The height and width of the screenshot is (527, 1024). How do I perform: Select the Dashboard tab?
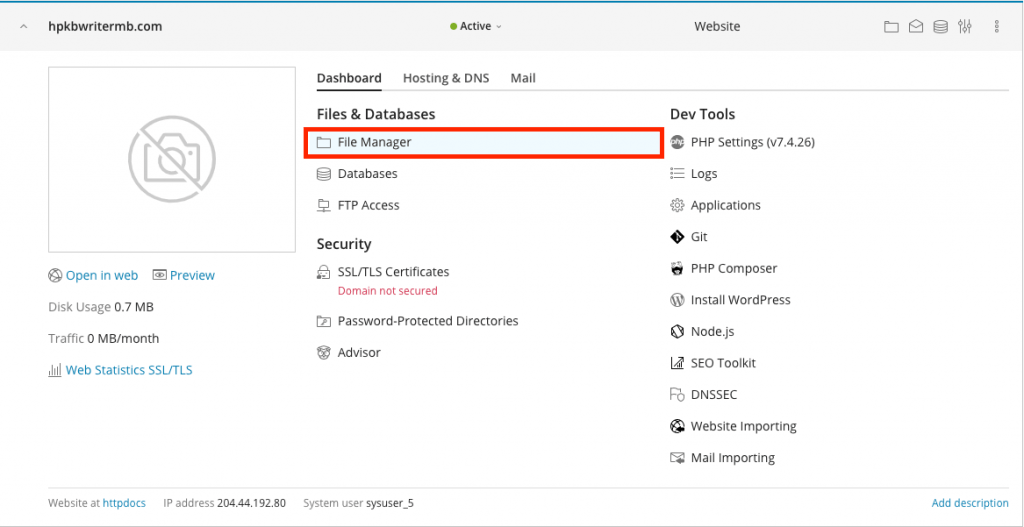(x=349, y=78)
